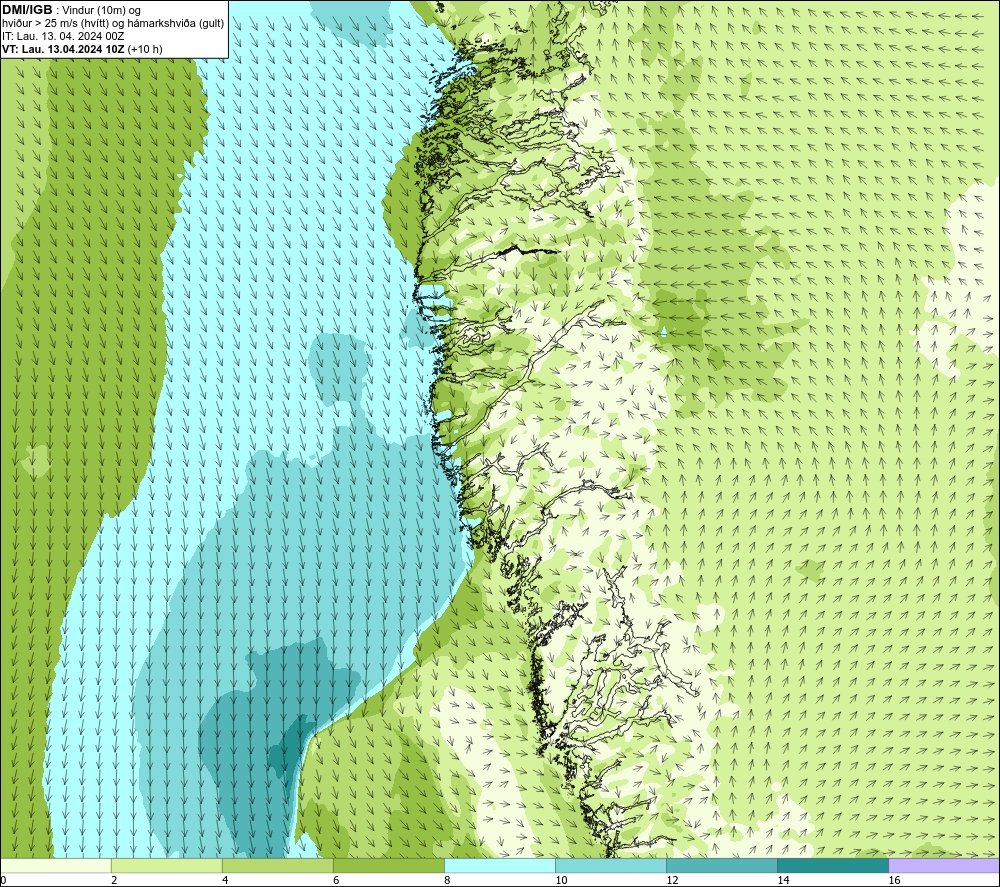Click the '6' scale label

coord(336,880)
